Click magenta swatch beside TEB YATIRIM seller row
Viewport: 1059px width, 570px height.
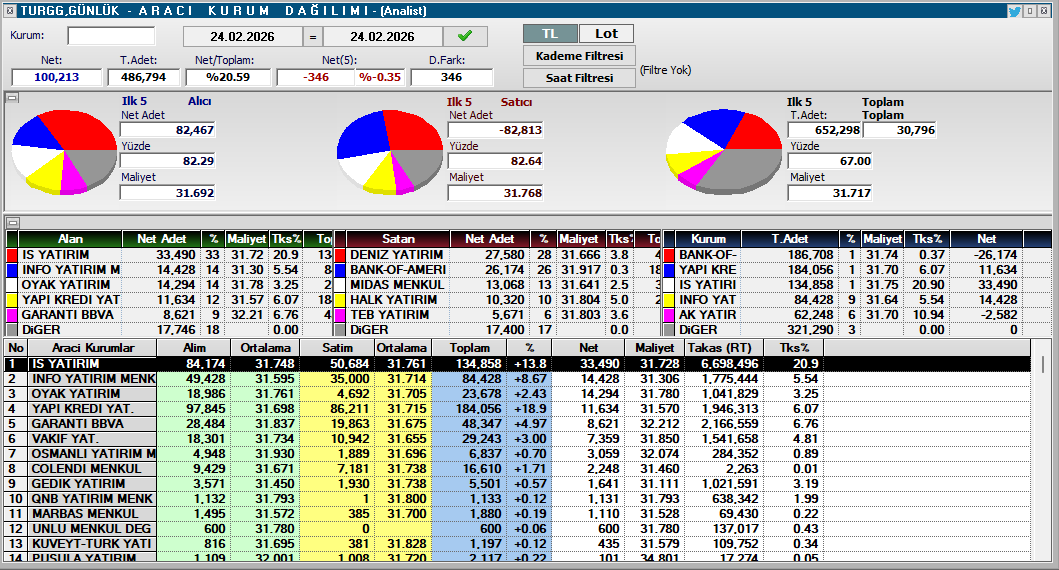tap(340, 315)
